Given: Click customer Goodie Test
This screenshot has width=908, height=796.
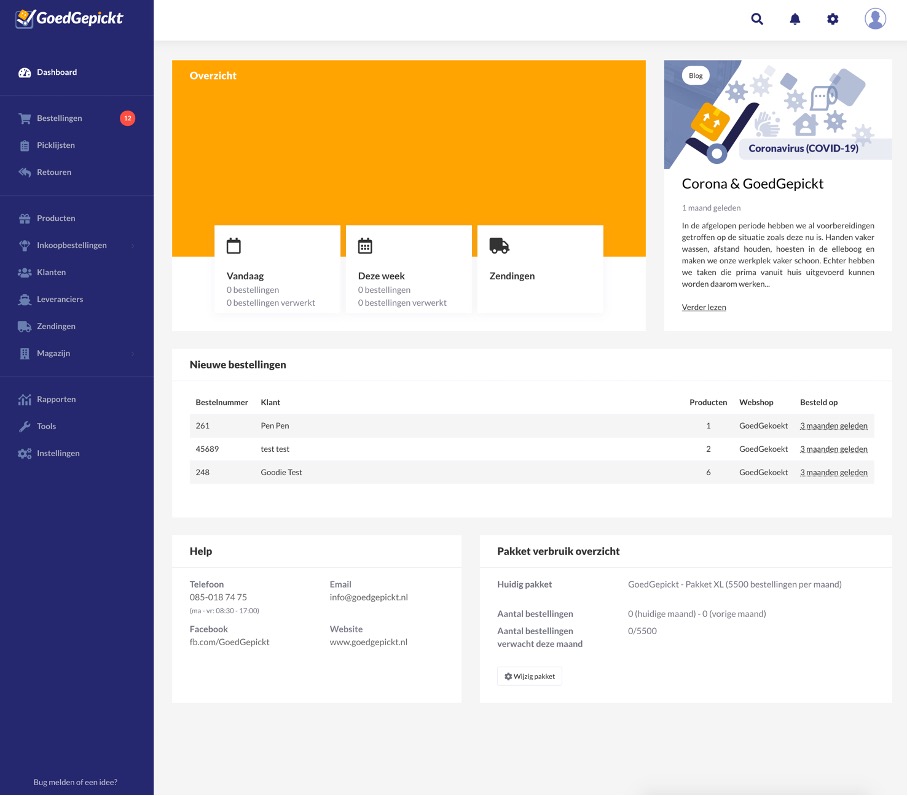Looking at the screenshot, I should [x=281, y=472].
